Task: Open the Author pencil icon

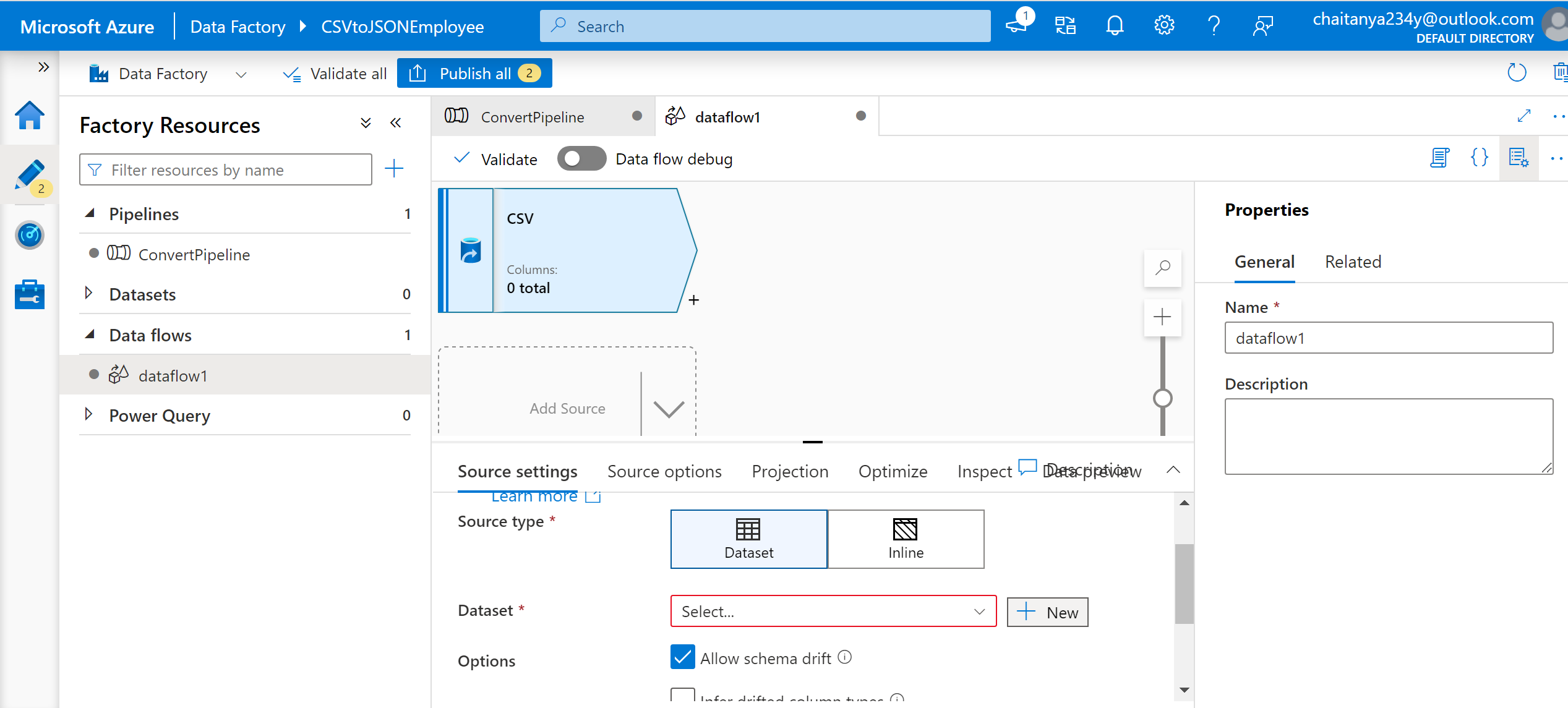Action: 30,176
